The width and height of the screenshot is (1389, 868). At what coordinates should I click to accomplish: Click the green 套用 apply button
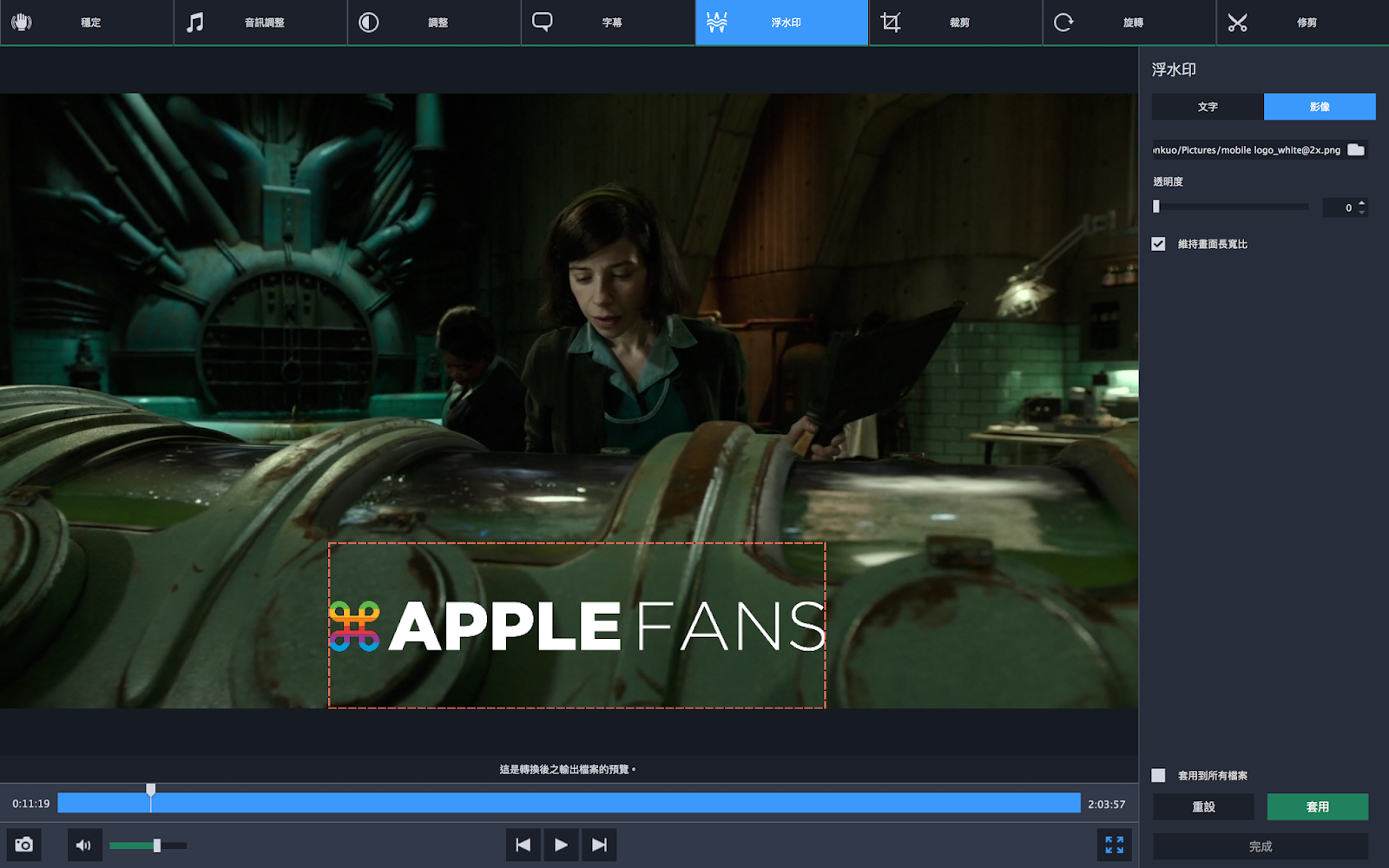pyautogui.click(x=1318, y=806)
